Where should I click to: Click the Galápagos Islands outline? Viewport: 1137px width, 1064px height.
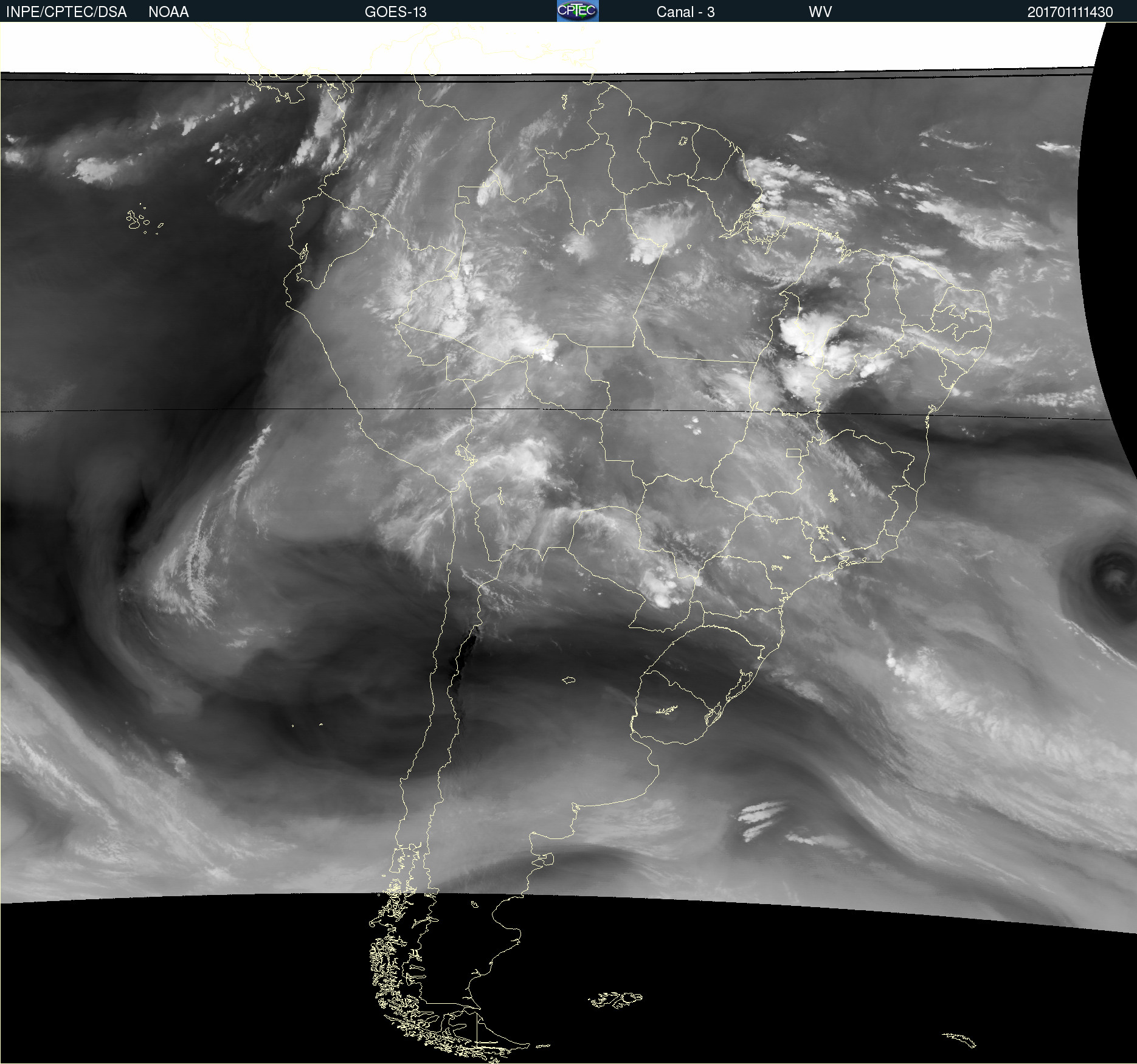click(137, 220)
